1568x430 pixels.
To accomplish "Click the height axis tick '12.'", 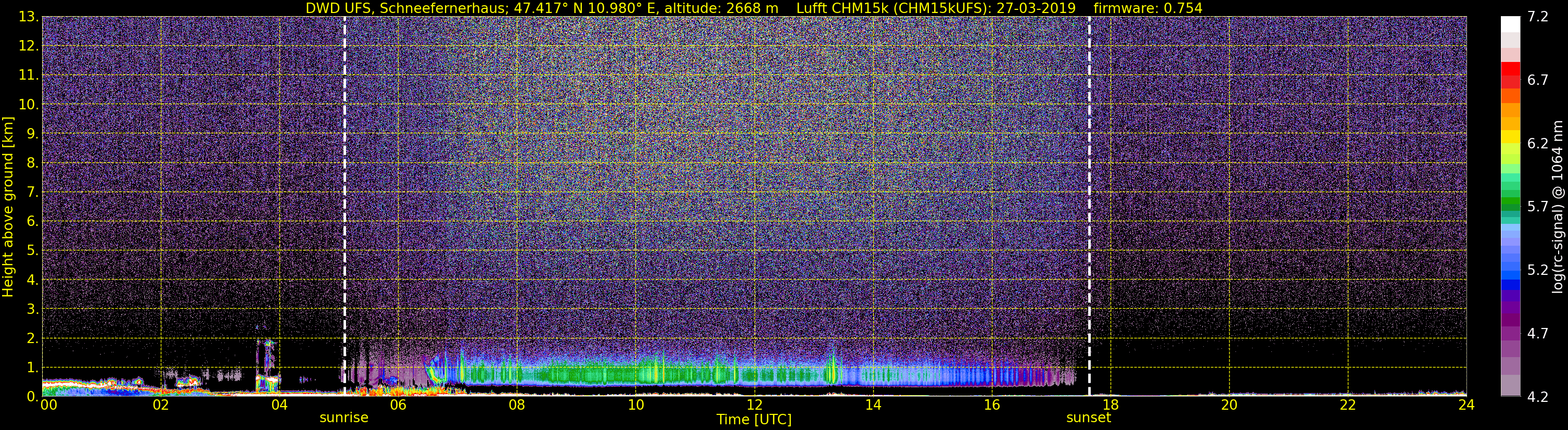I will click(29, 46).
